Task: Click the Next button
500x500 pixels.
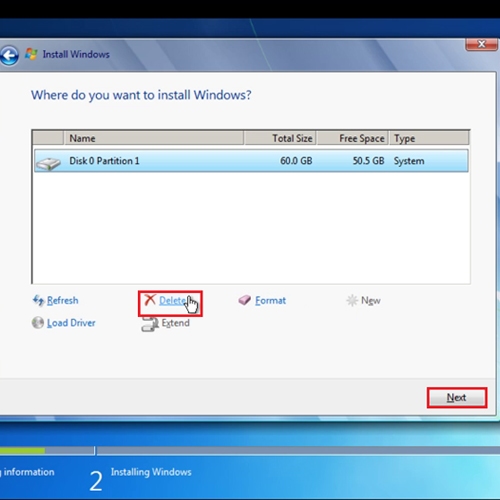Action: [x=457, y=398]
